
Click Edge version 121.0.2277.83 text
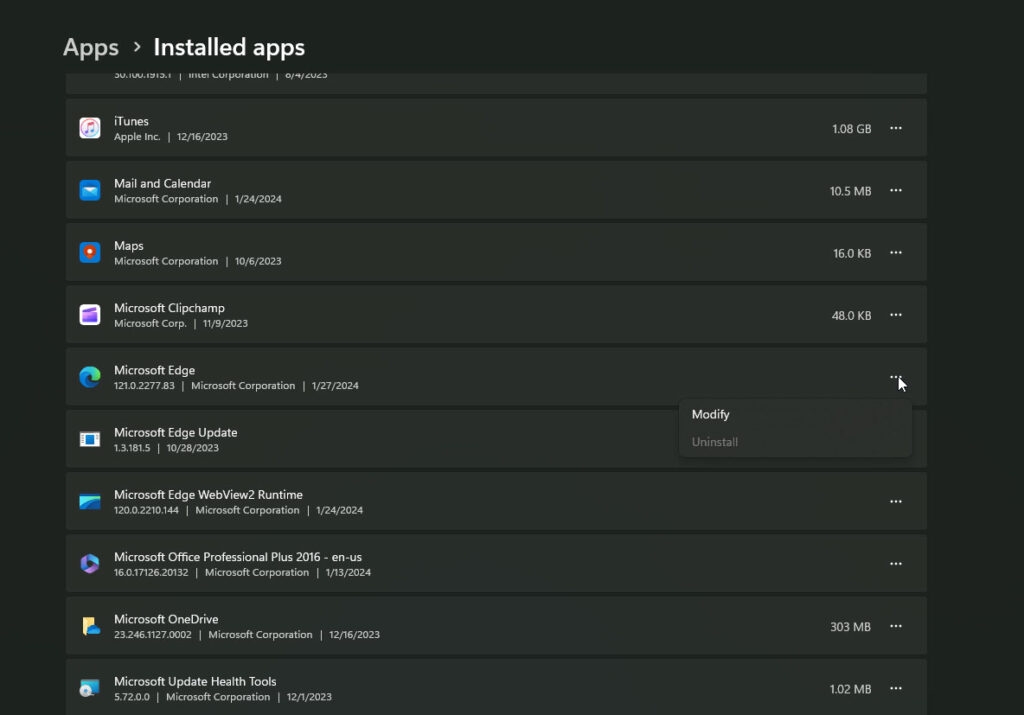click(x=144, y=386)
